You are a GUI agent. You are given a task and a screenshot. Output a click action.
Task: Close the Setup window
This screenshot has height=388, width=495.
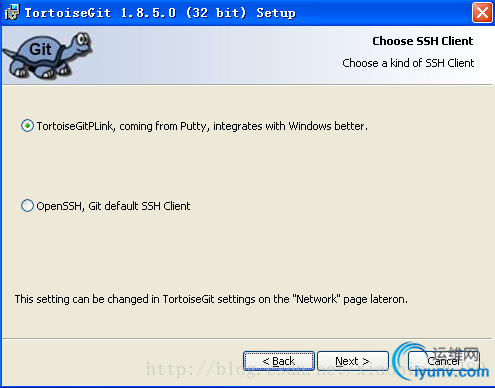point(482,13)
